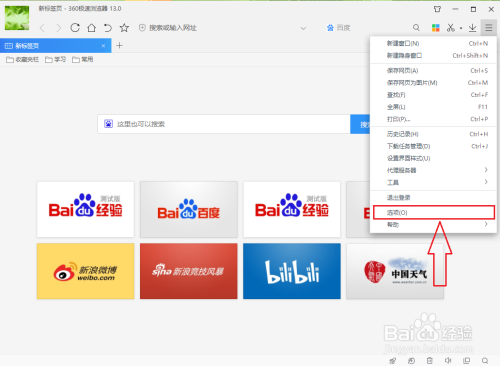Click the hamburger main menu button
This screenshot has height=366, width=500.
(489, 28)
